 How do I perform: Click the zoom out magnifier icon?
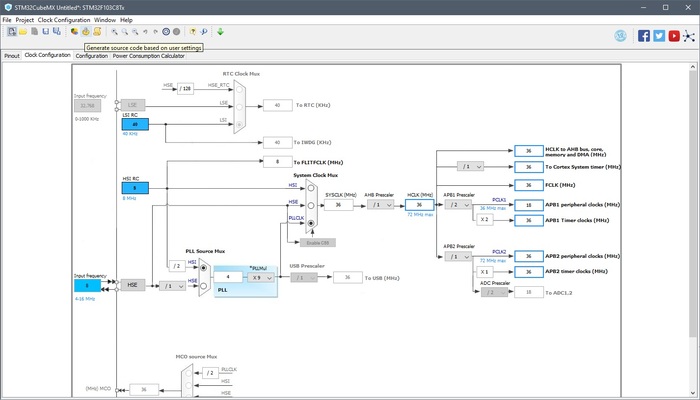(x=135, y=32)
